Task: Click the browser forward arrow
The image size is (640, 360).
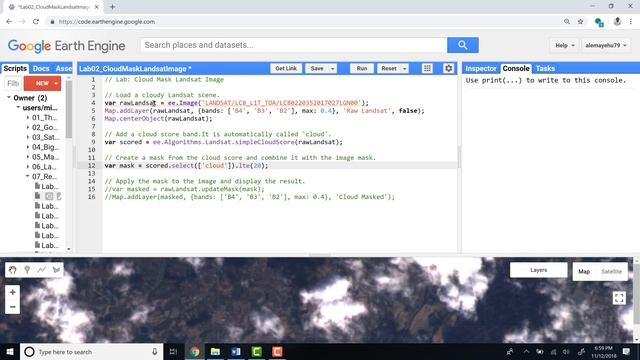Action: pos(22,22)
